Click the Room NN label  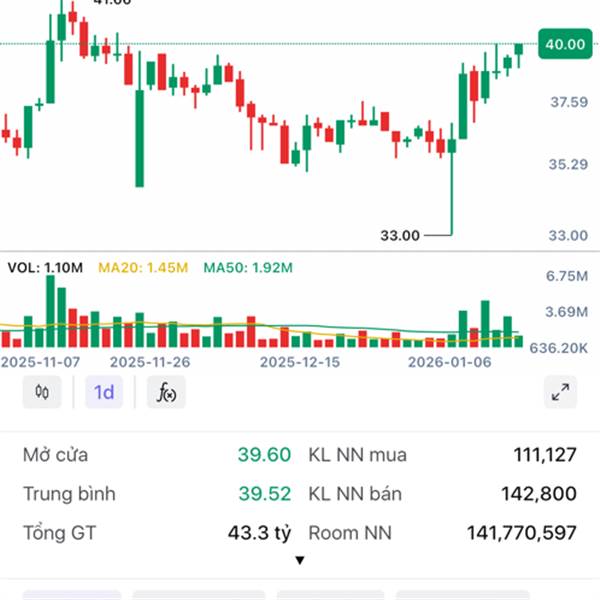(x=350, y=533)
